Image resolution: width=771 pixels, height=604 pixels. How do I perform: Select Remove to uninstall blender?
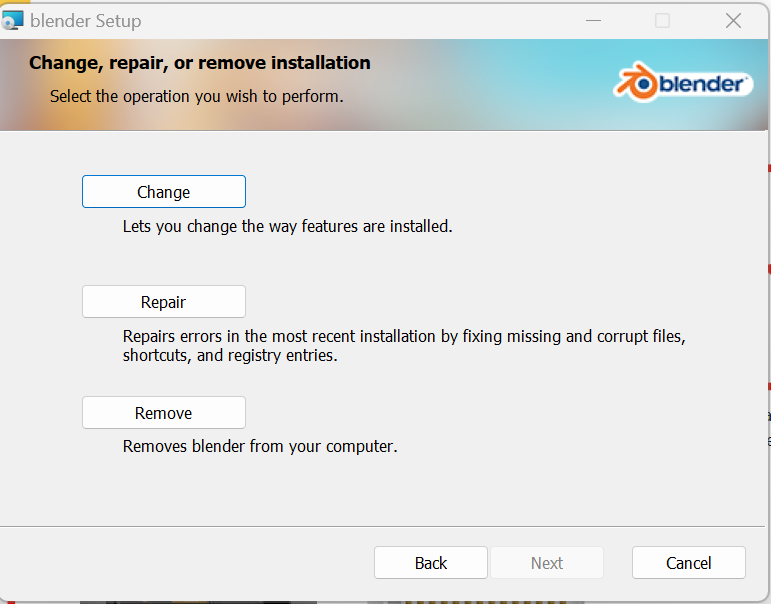(164, 413)
